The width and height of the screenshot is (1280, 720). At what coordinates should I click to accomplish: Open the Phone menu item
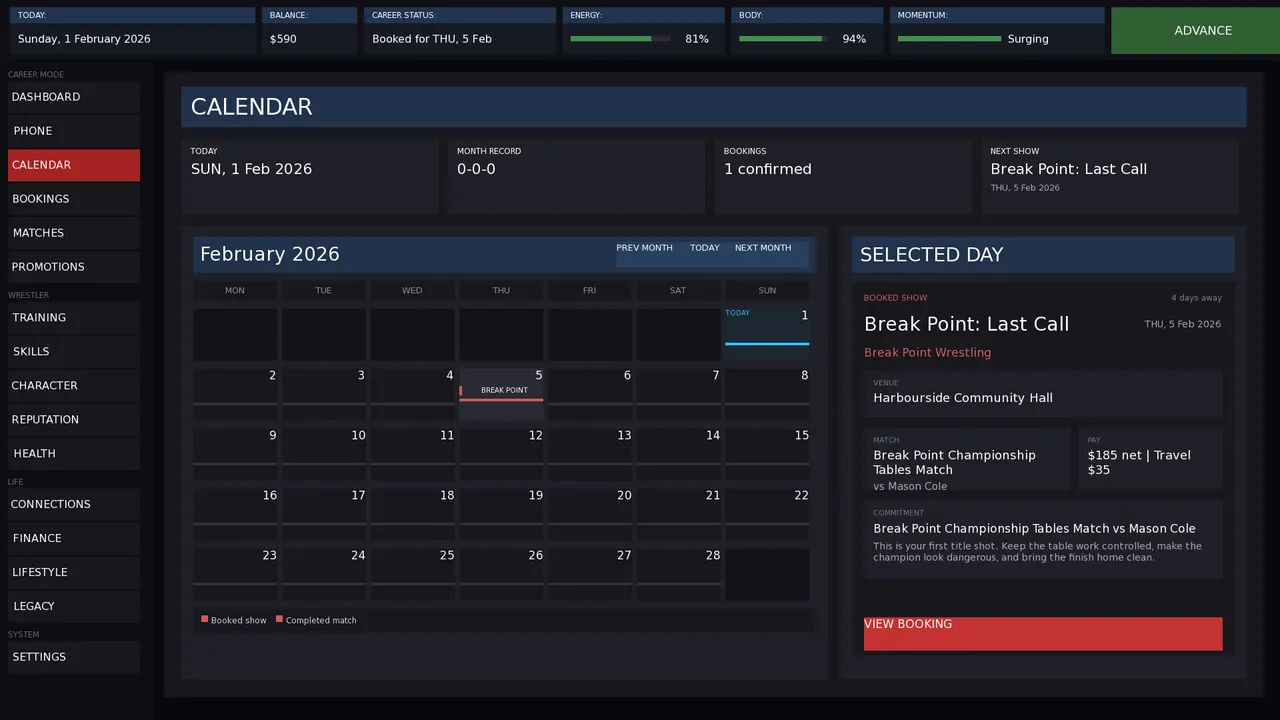tap(74, 131)
